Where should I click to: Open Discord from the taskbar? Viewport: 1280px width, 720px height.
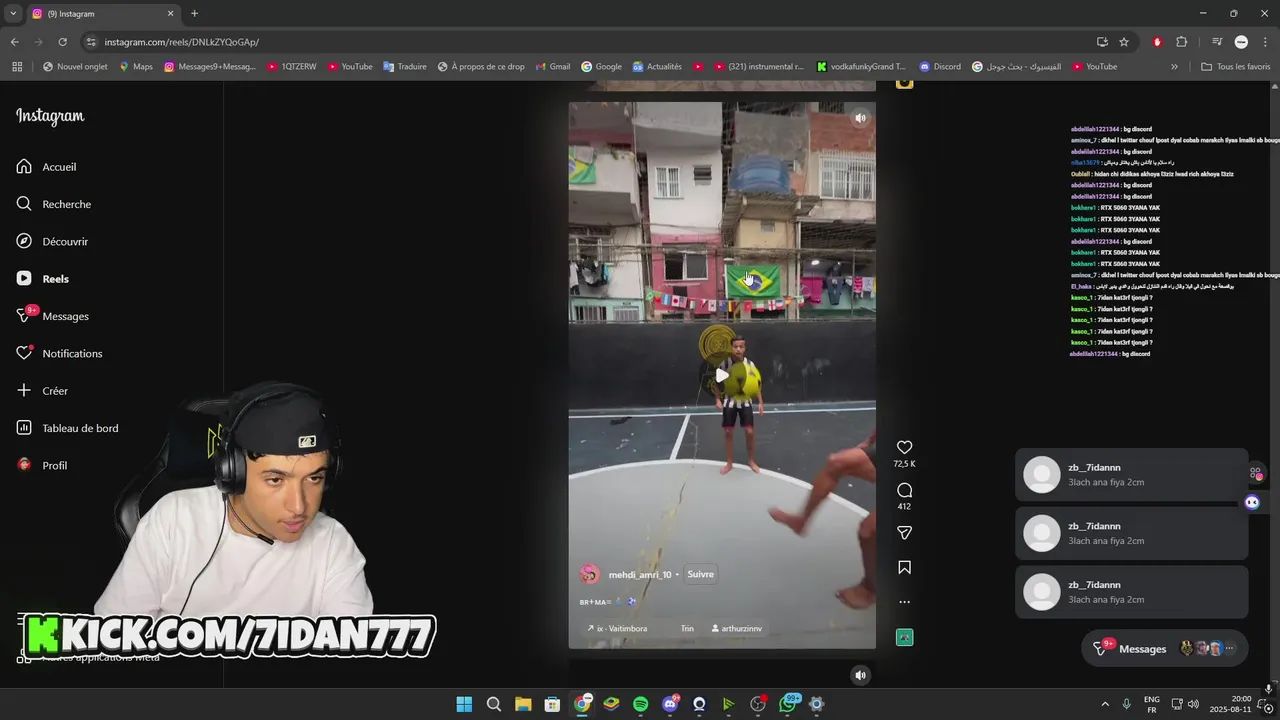(670, 704)
